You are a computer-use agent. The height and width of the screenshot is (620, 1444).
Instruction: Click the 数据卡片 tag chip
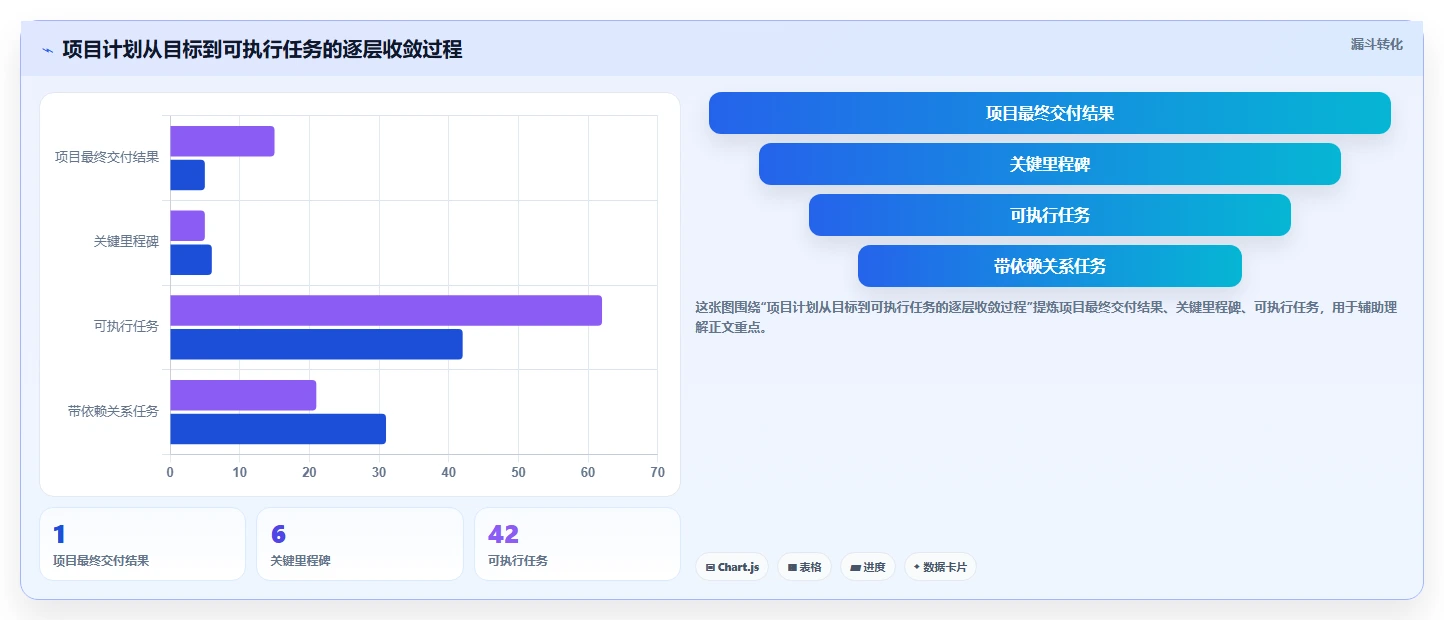point(940,567)
